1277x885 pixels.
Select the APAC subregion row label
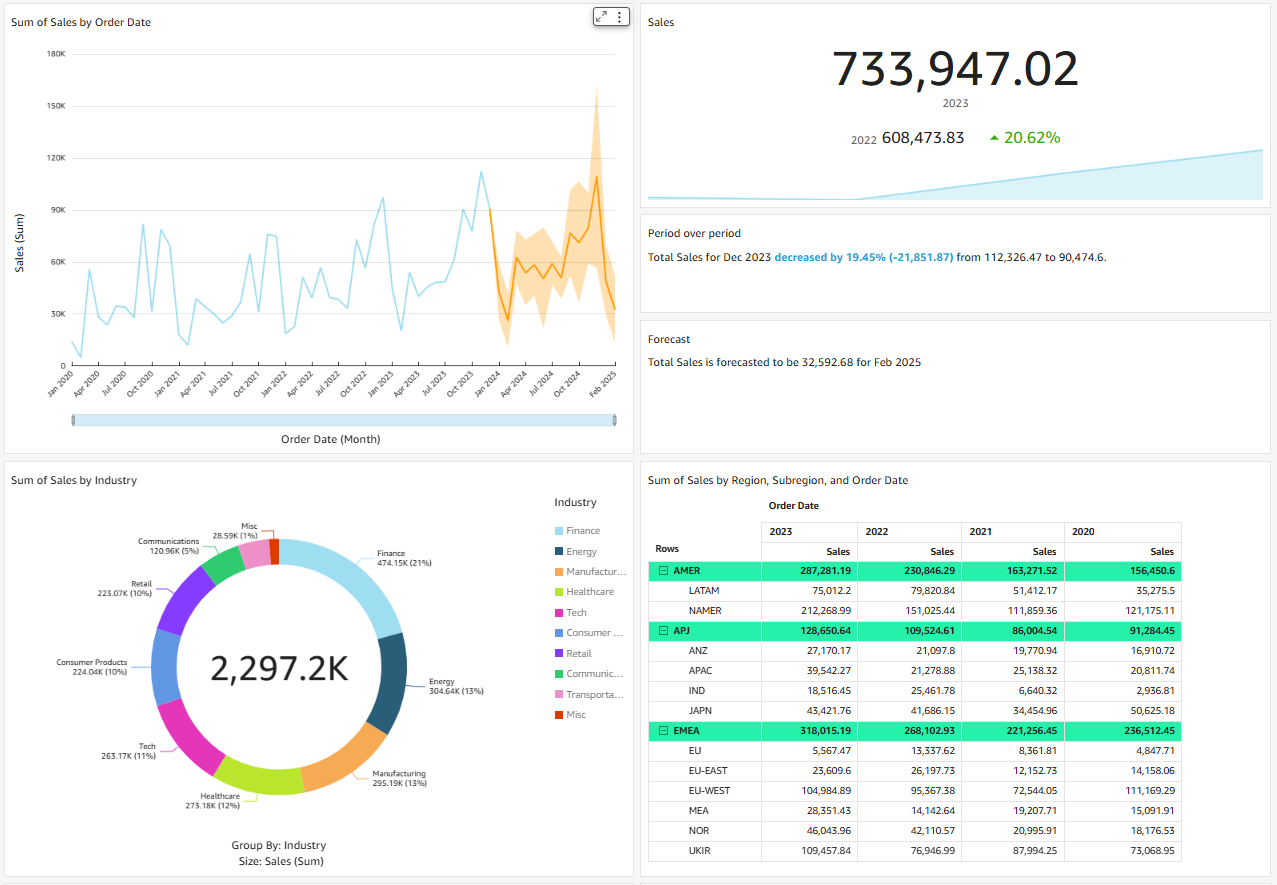[701, 671]
